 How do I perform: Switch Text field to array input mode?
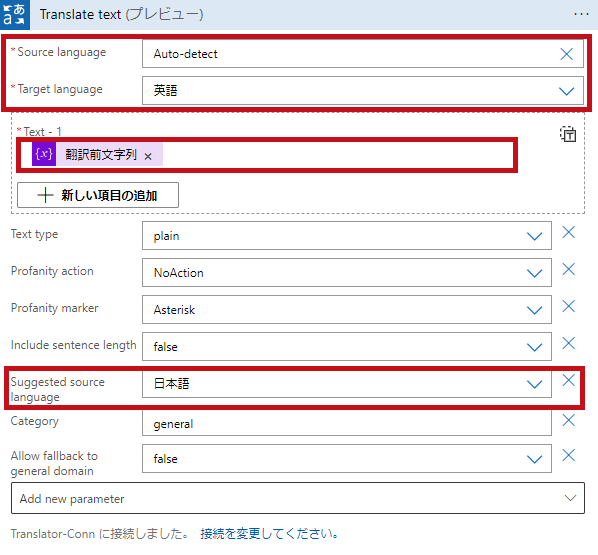(x=568, y=134)
